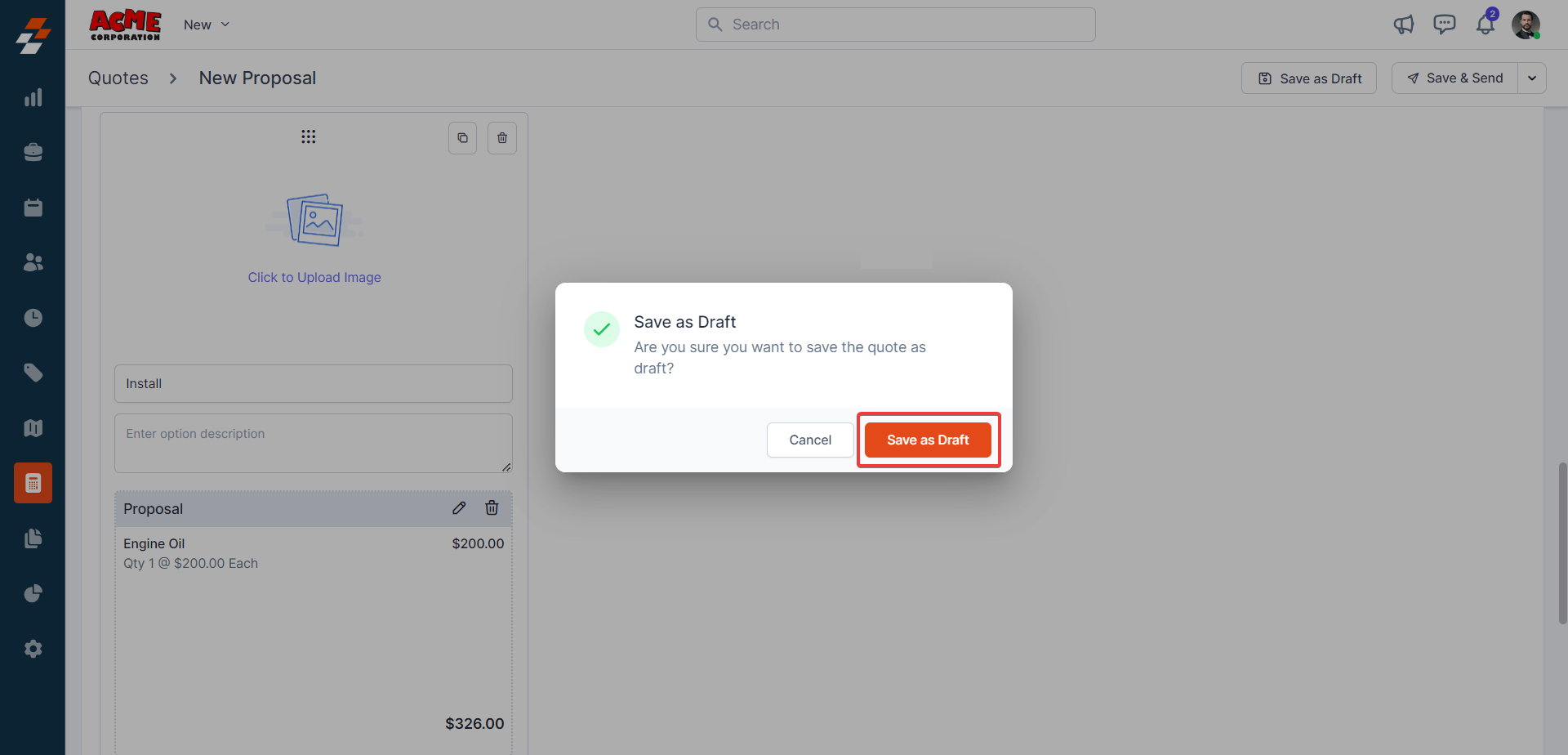Image resolution: width=1568 pixels, height=755 pixels.
Task: Open the user profile avatar menu
Action: (x=1526, y=25)
